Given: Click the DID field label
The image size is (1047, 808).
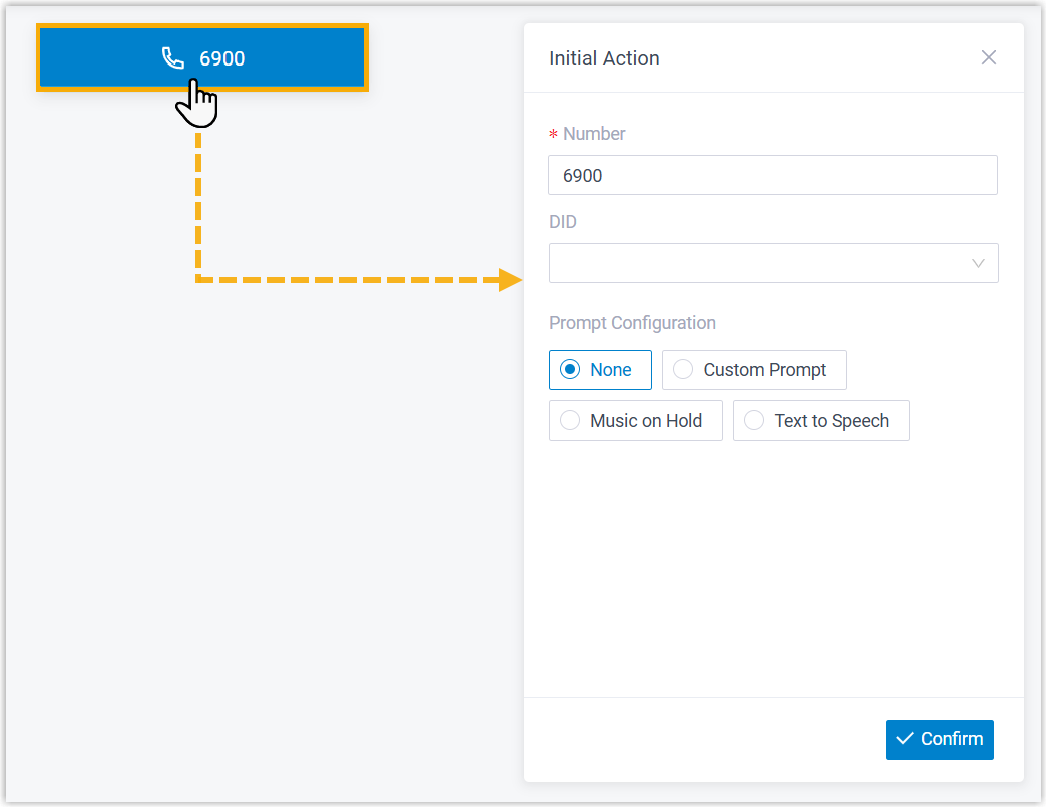Looking at the screenshot, I should pos(563,222).
